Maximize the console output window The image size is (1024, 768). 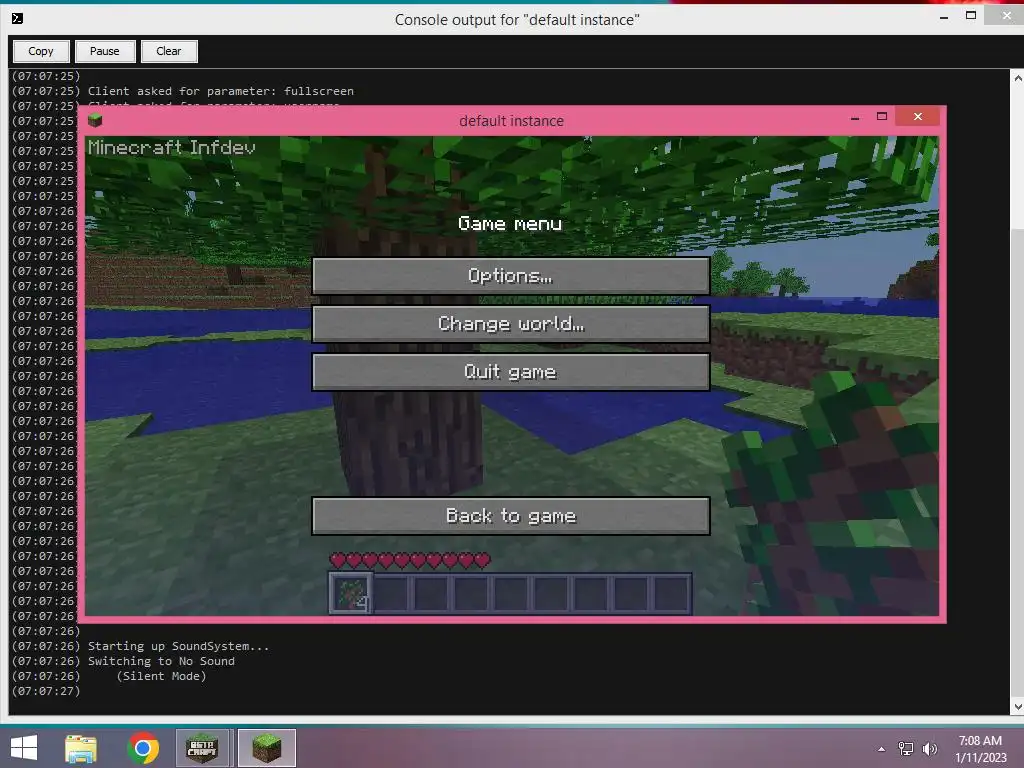tap(971, 16)
